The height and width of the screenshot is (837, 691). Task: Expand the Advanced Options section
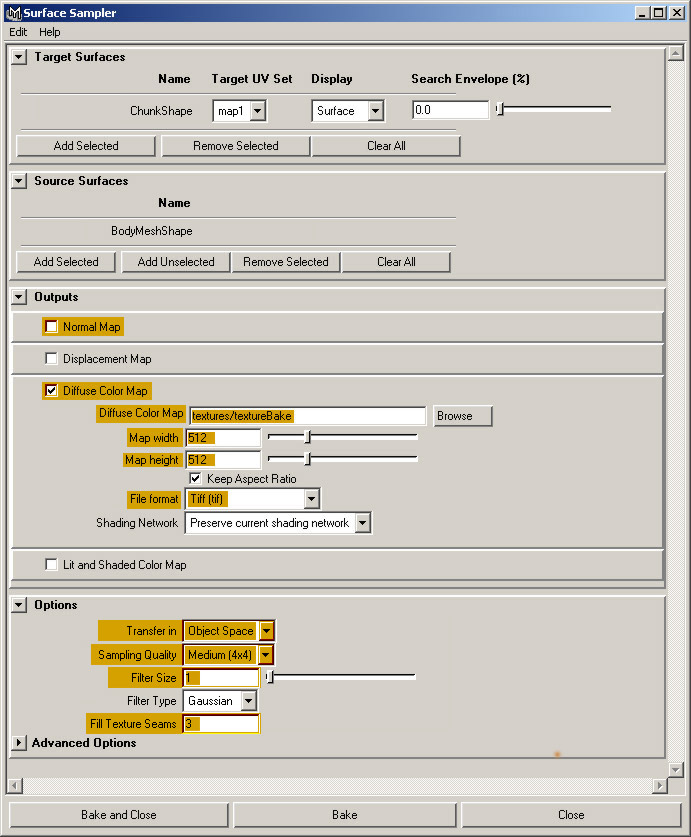tap(19, 743)
